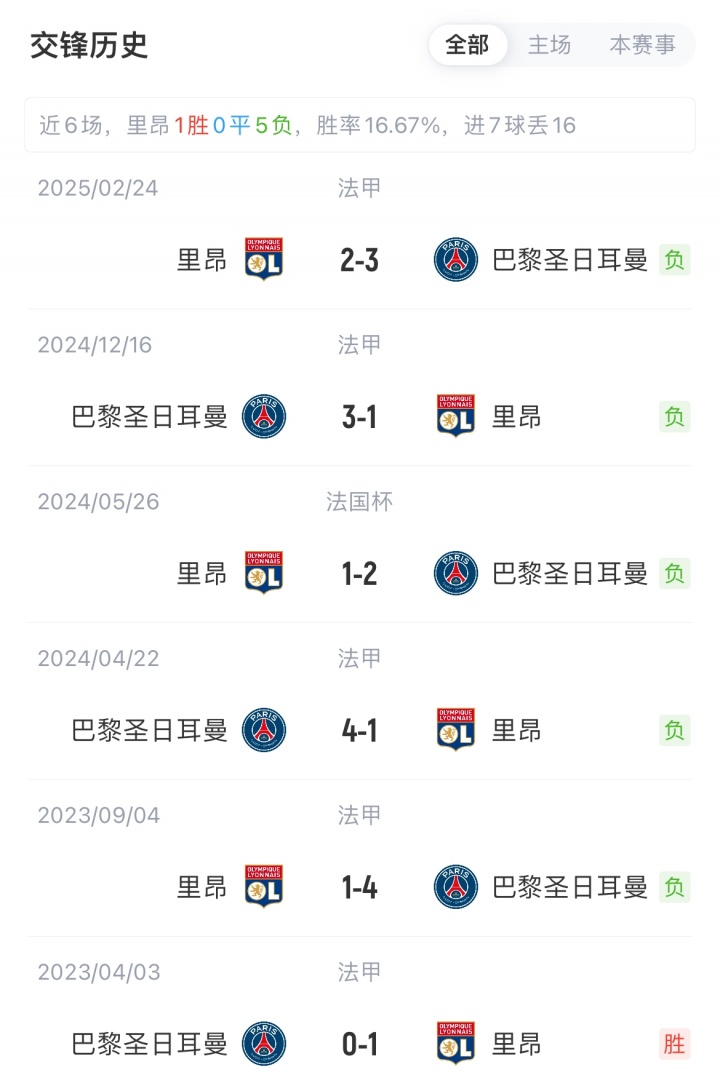
Task: Open the 2-3 score match details
Action: [x=359, y=260]
